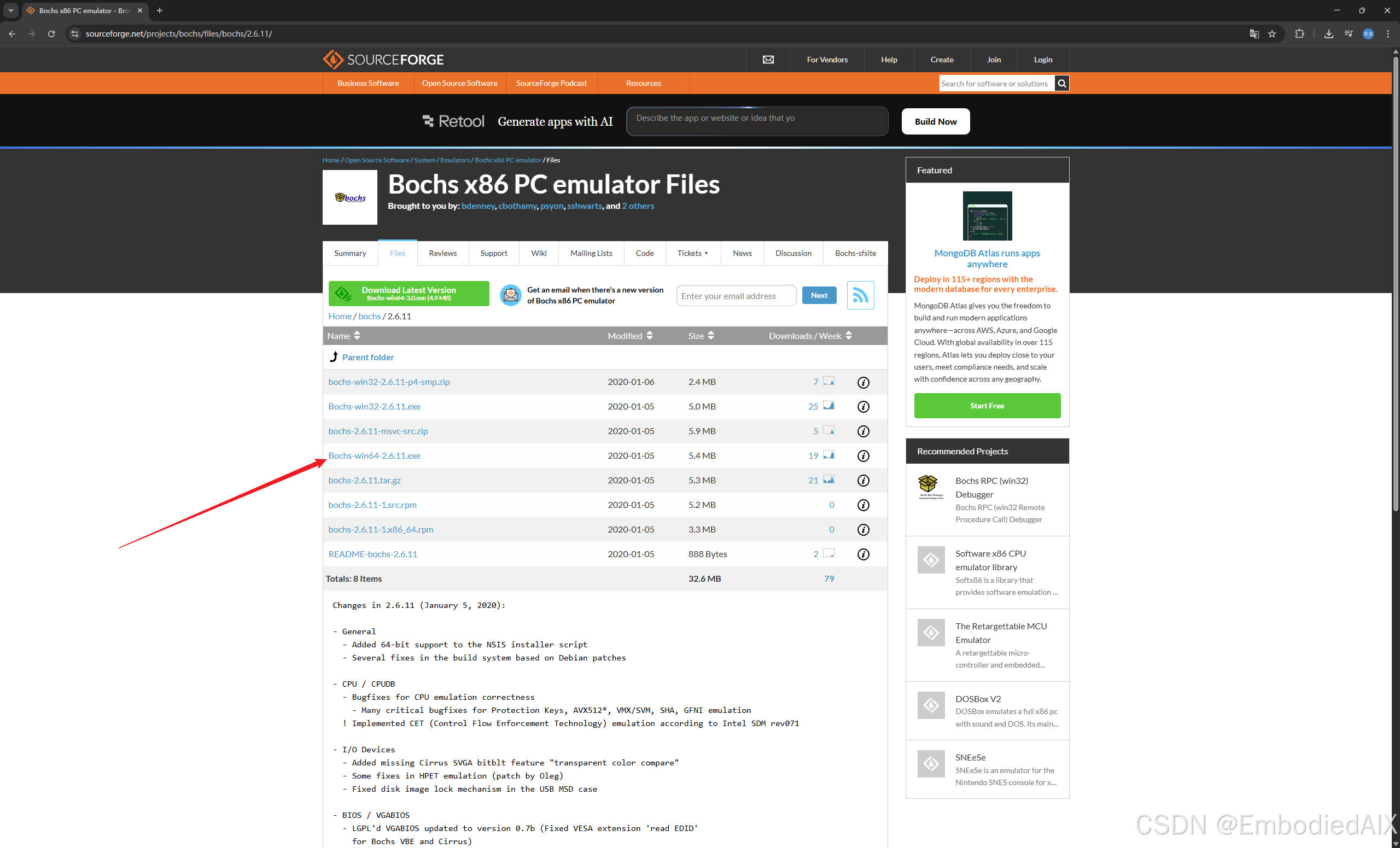Open download stats chart for bochs-win32-2.6.11-p4-smp.zip
This screenshot has height=848, width=1400.
pos(829,381)
